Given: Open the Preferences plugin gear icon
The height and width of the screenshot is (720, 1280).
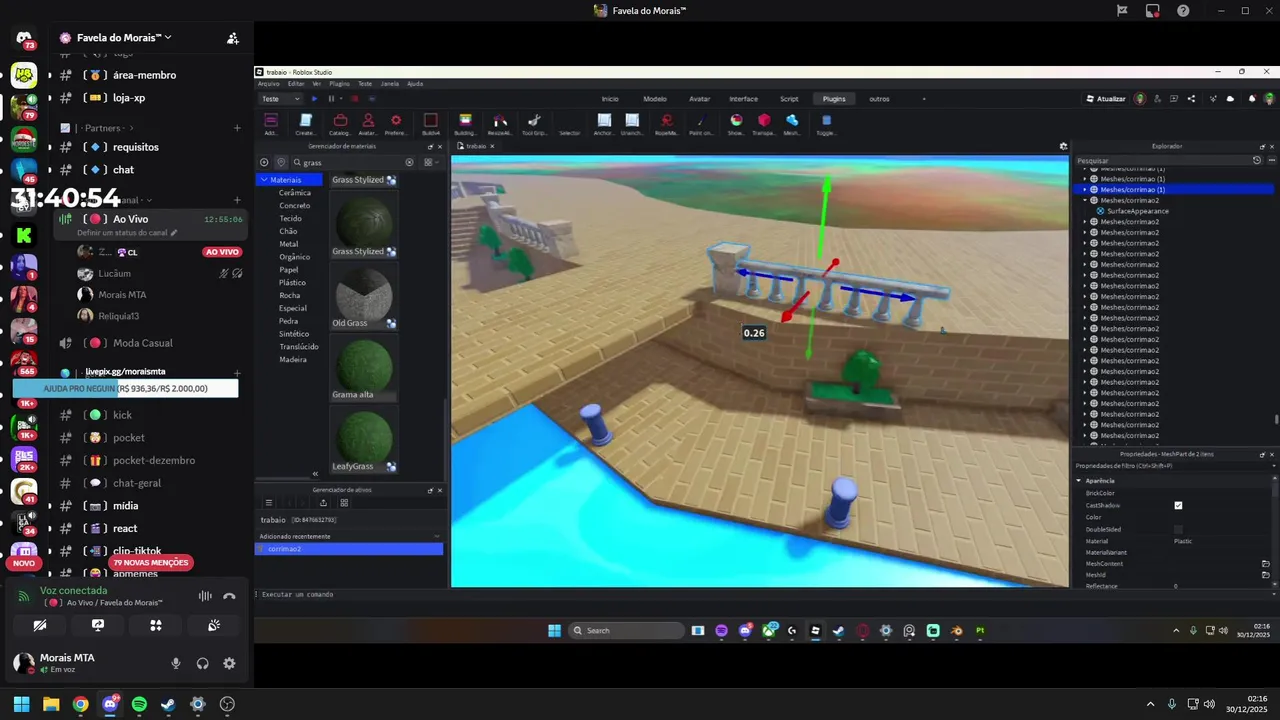Looking at the screenshot, I should coord(396,121).
